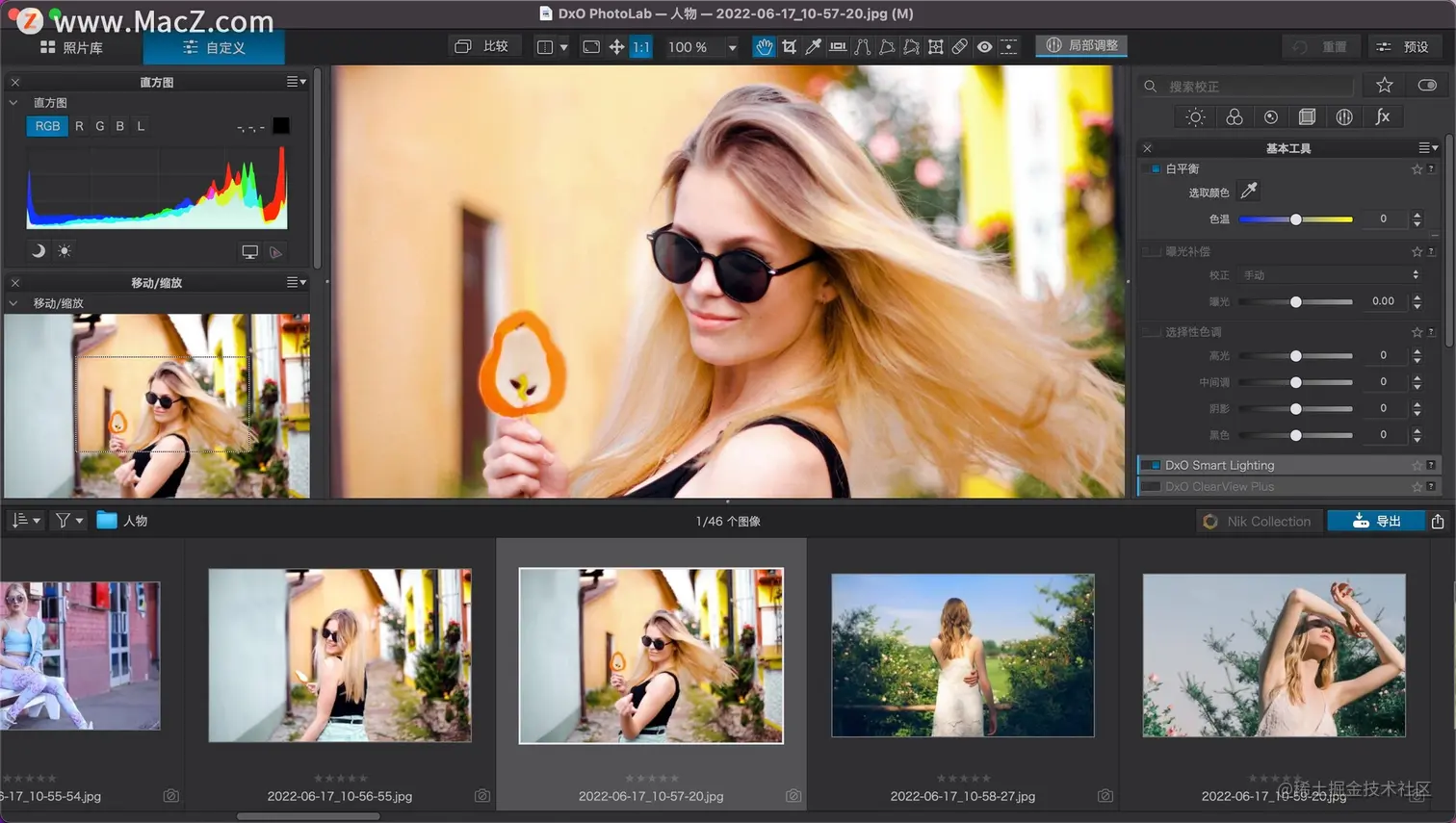The width and height of the screenshot is (1456, 823).
Task: Choose the Repair bandage tool
Action: point(960,46)
